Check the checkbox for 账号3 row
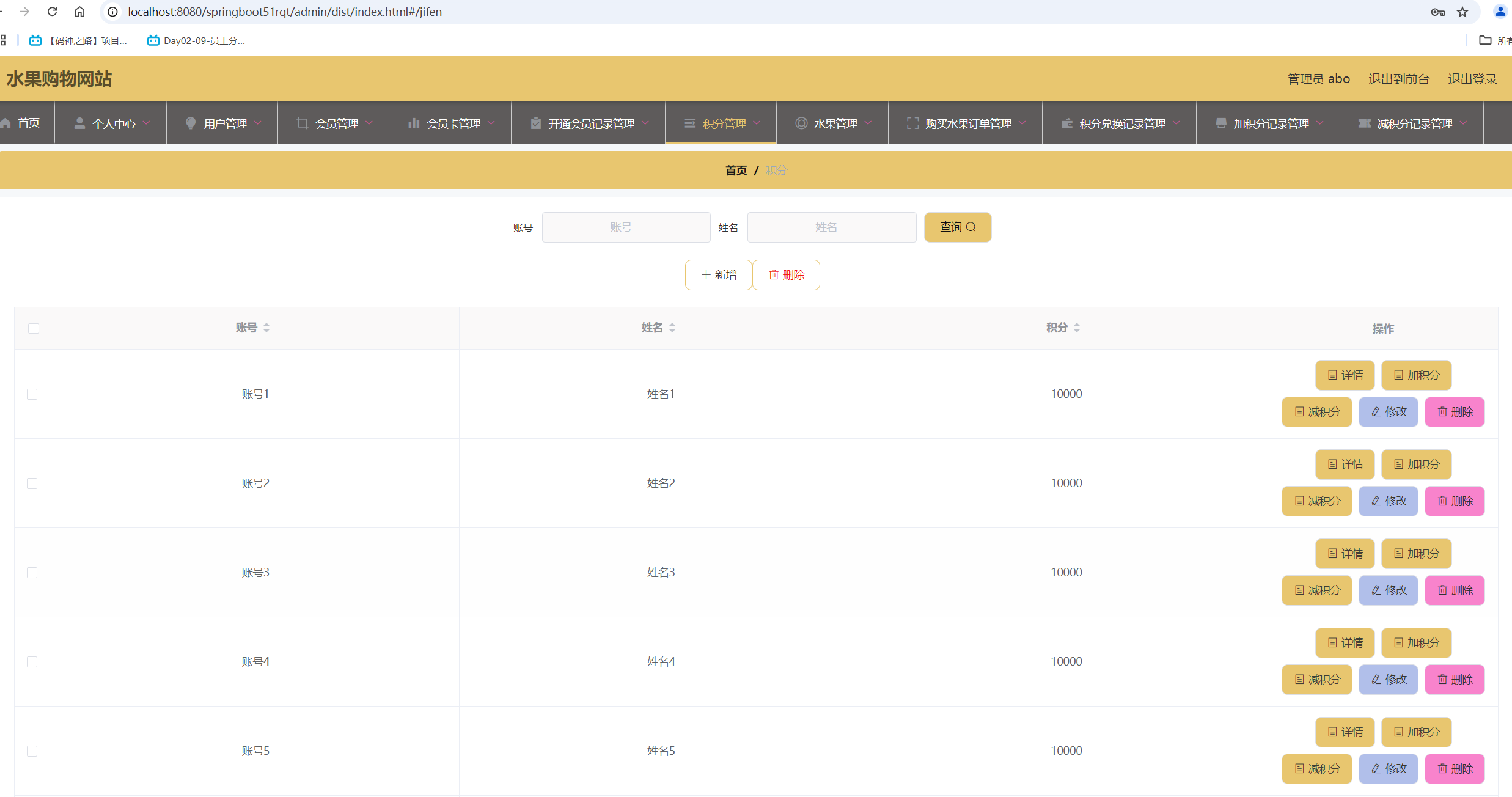The height and width of the screenshot is (797, 1512). click(x=32, y=573)
